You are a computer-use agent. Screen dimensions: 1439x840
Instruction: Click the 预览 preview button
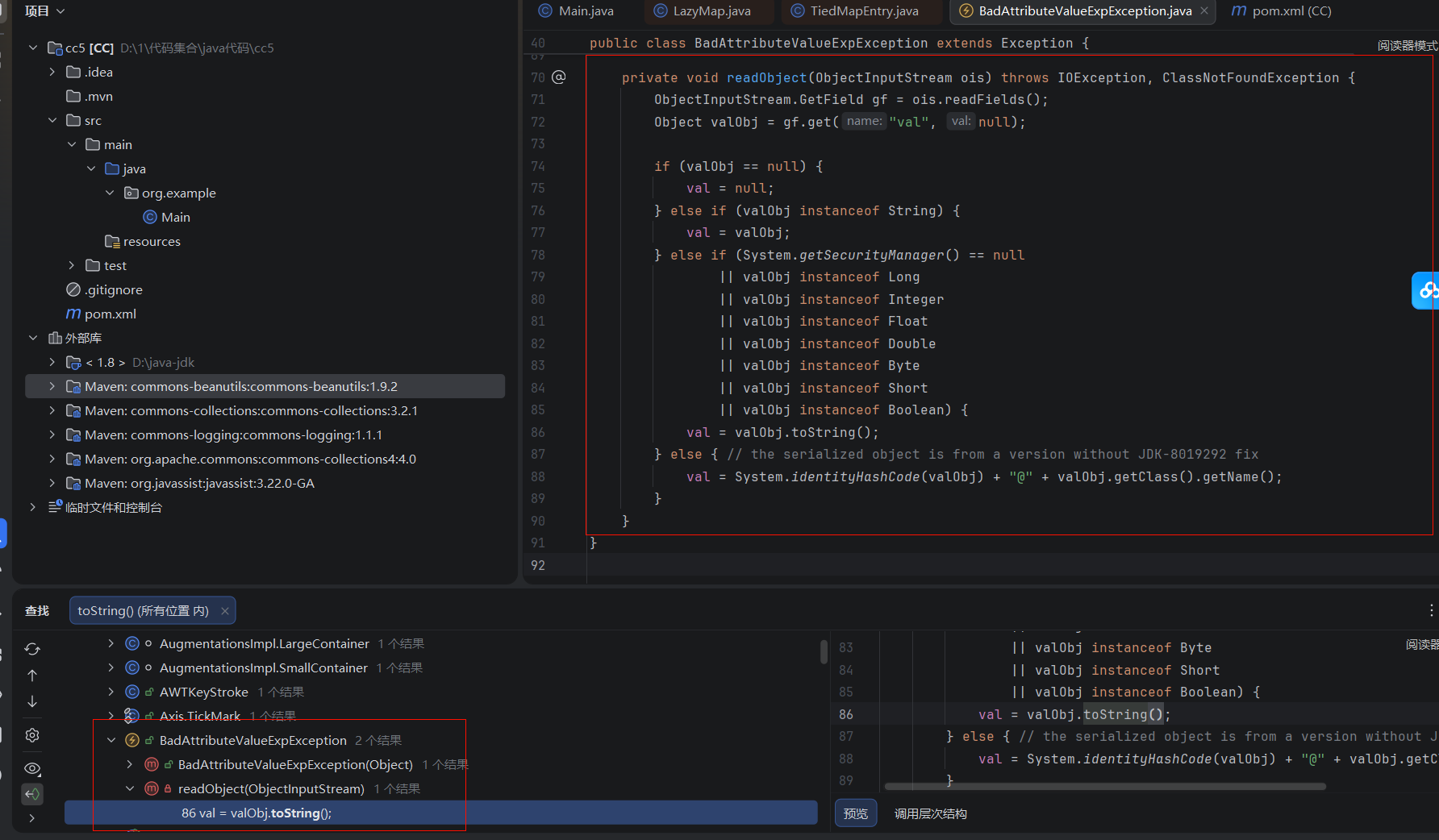coord(855,813)
